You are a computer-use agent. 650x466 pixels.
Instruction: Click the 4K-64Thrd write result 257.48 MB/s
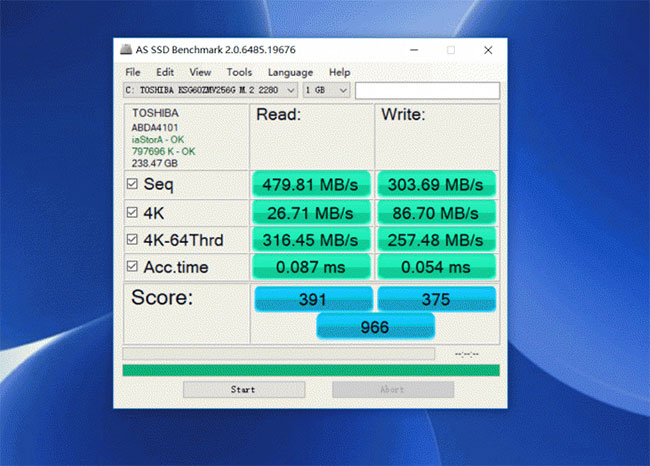tap(436, 240)
